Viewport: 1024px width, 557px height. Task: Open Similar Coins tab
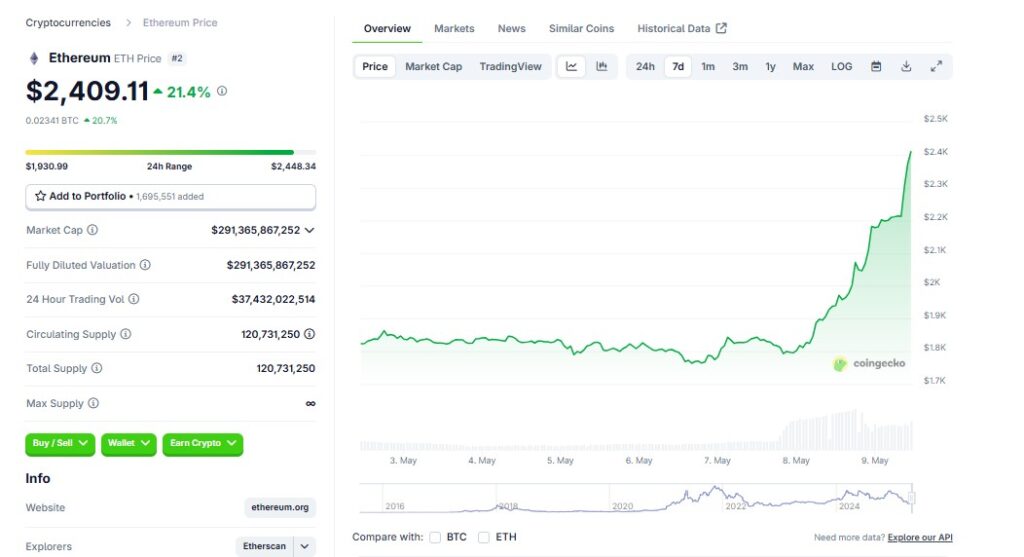[x=581, y=29]
